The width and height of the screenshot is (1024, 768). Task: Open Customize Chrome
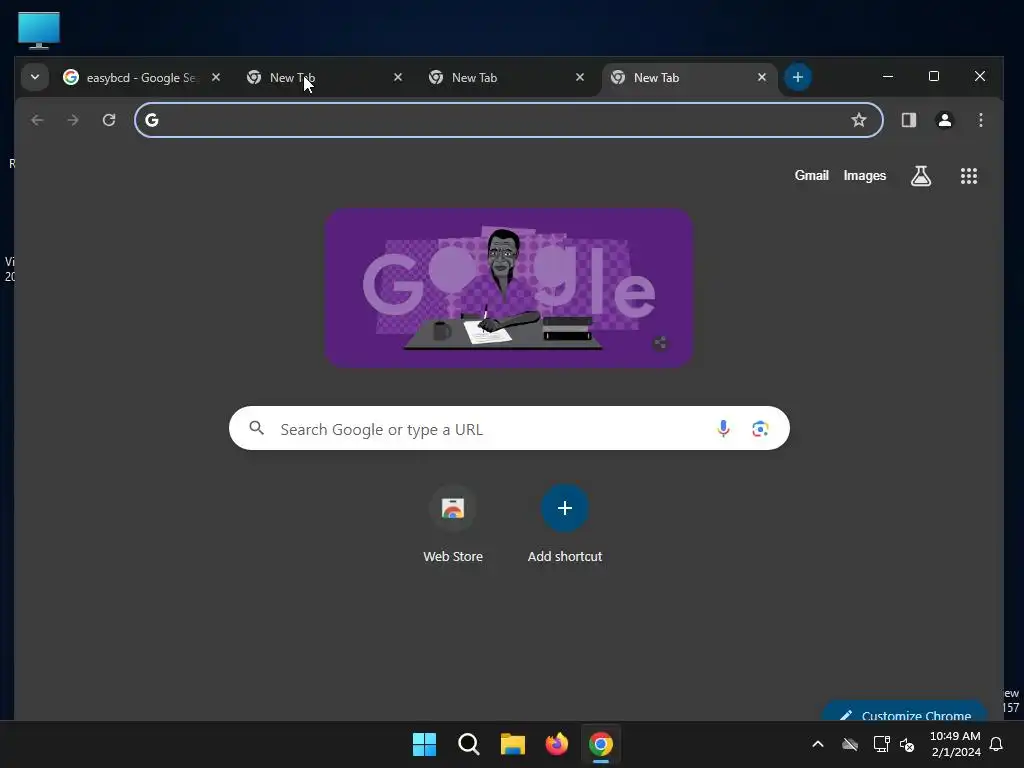[904, 713]
